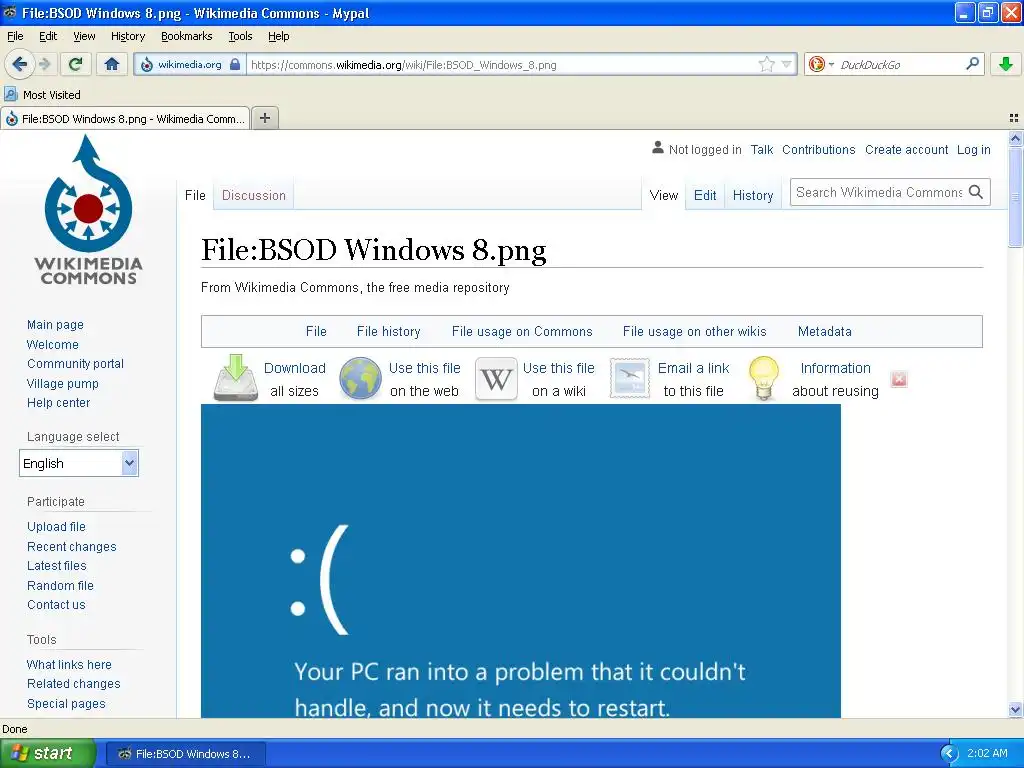Click the magnifier icon in DuckDuckGo search box

972,64
